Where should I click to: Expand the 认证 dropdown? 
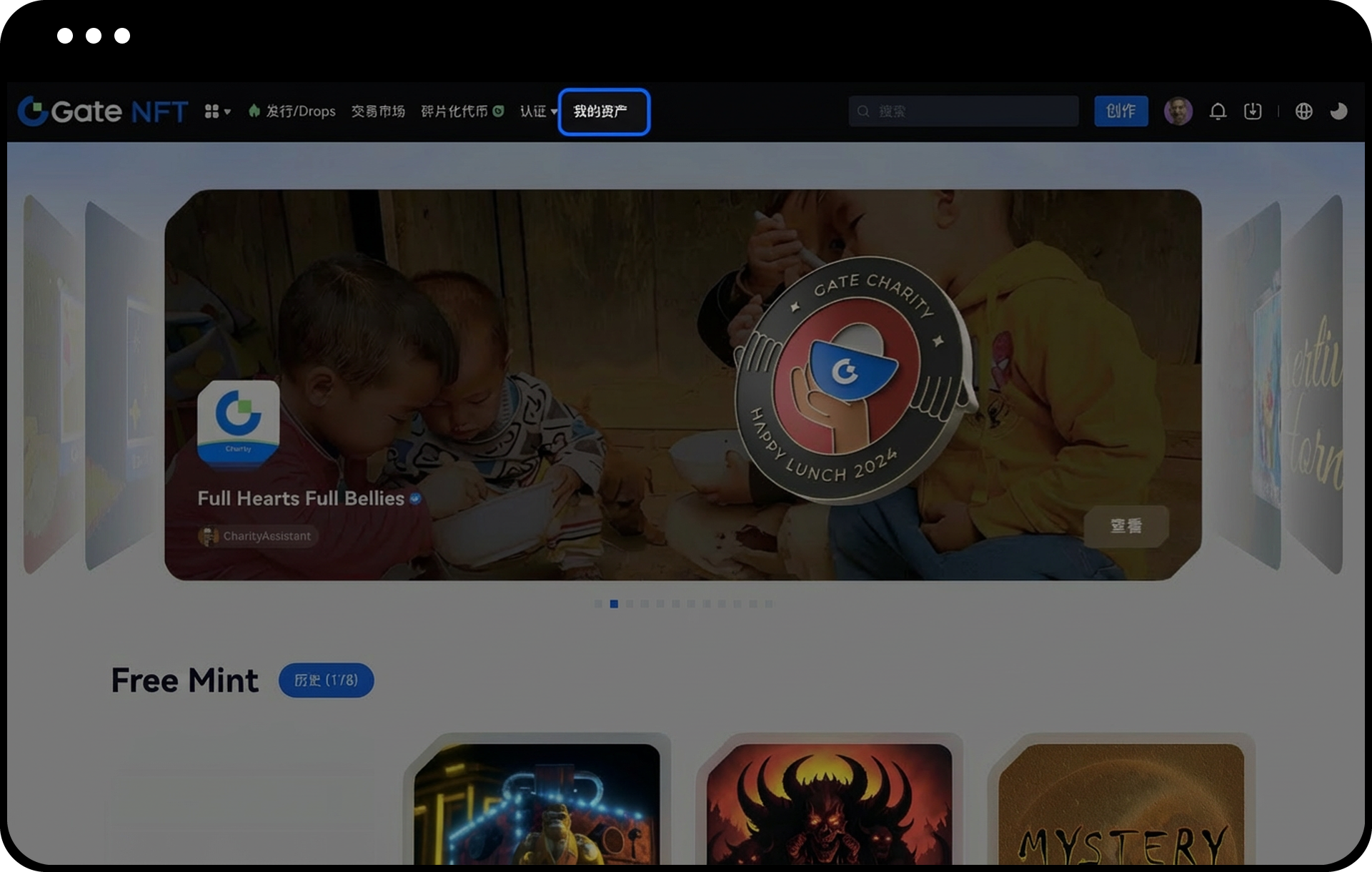pos(537,112)
